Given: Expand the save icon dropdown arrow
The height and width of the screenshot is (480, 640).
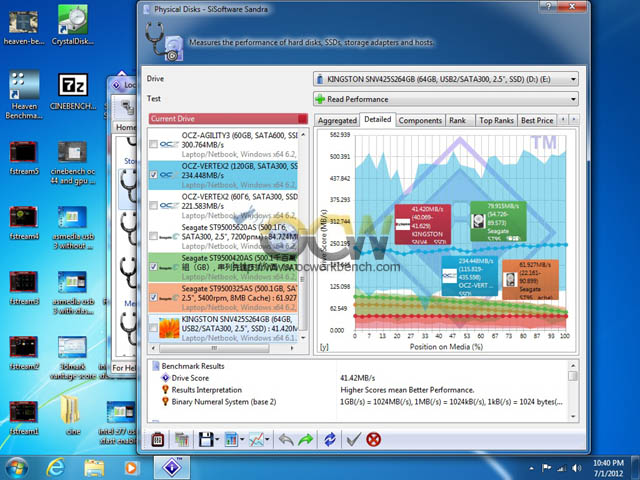Looking at the screenshot, I should point(217,440).
